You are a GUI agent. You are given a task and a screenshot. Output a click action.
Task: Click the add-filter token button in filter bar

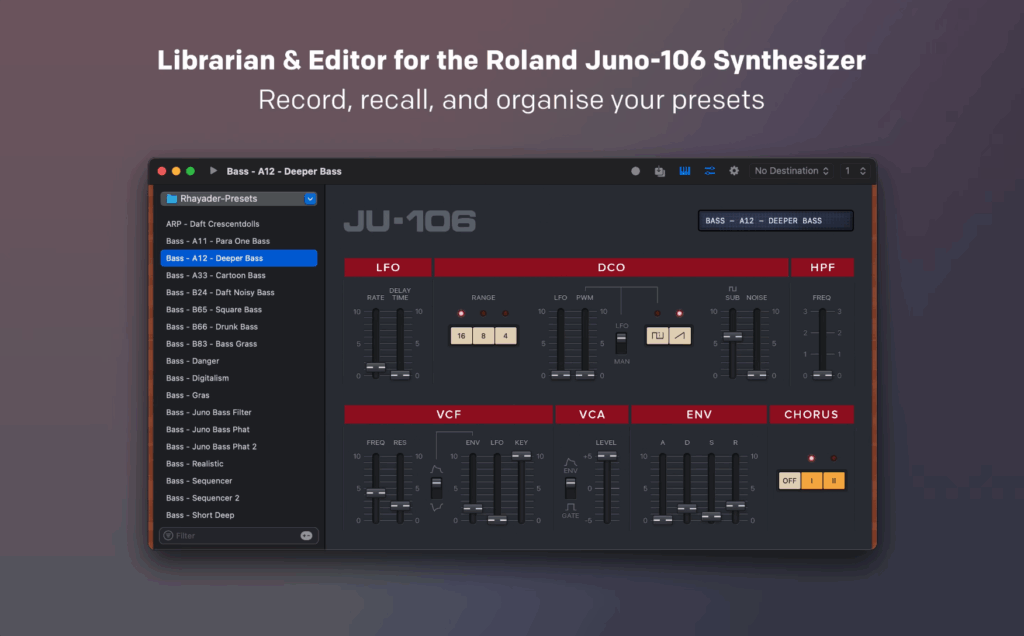point(307,535)
